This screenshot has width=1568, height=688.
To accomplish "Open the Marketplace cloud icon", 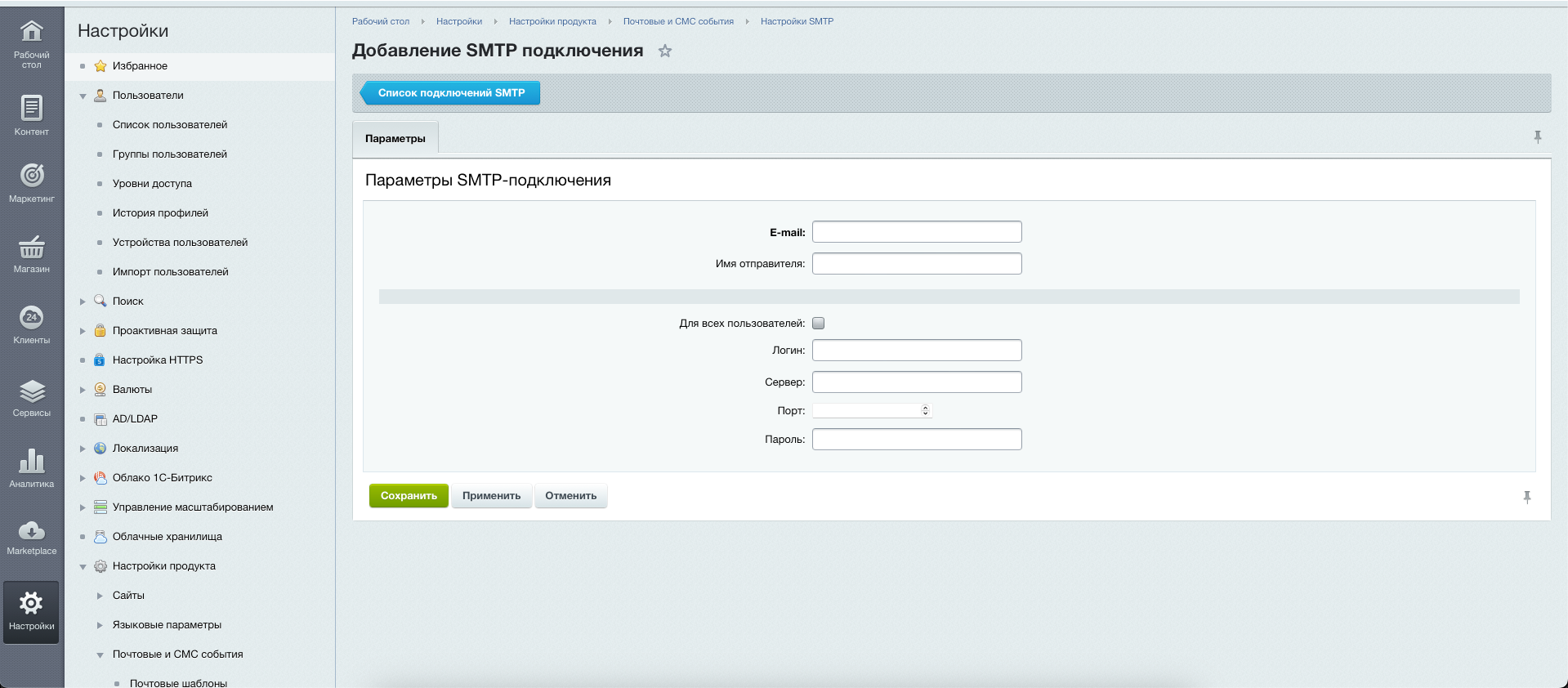I will tap(31, 531).
